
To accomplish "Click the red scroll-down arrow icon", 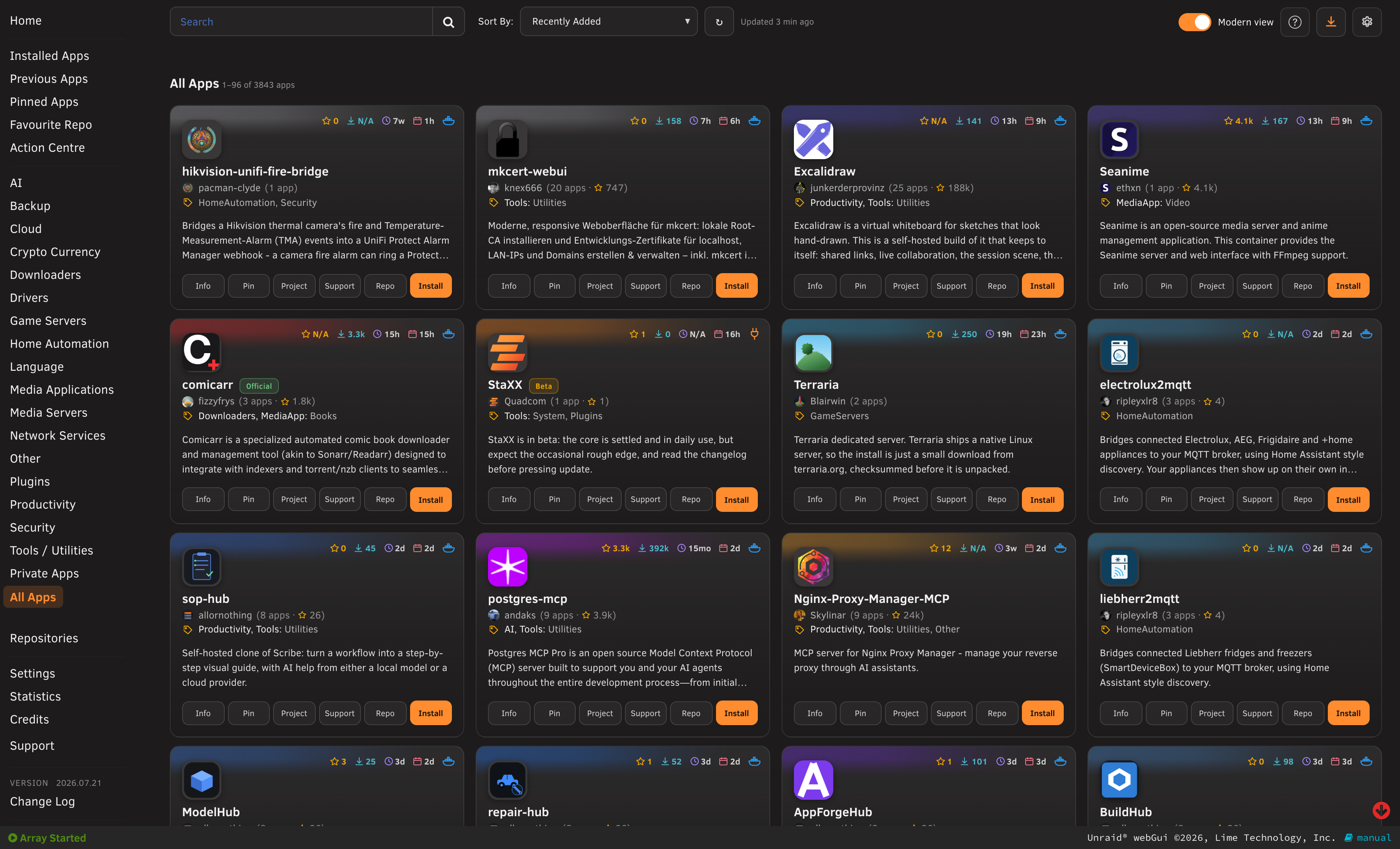I will (x=1381, y=810).
